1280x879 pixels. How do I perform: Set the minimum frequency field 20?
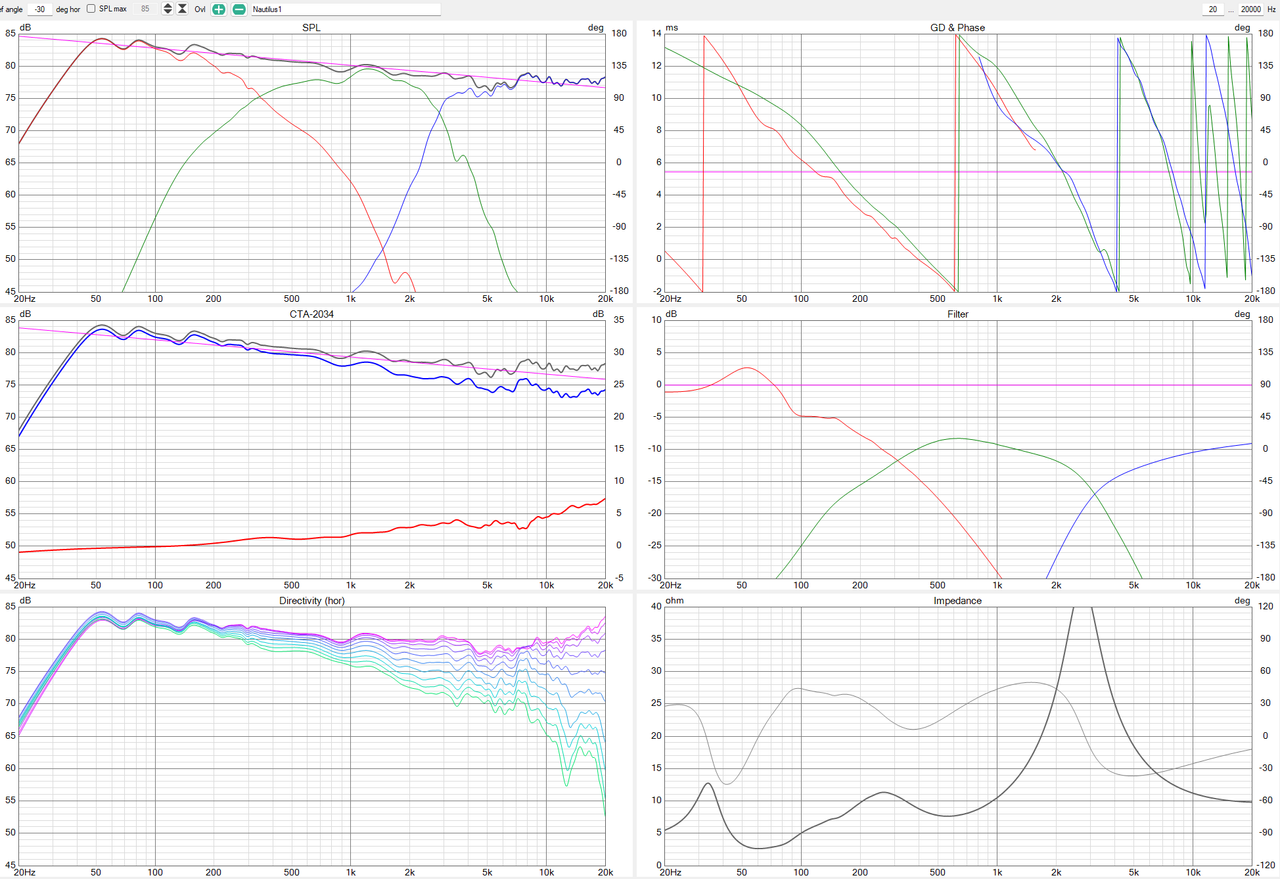pyautogui.click(x=1213, y=9)
